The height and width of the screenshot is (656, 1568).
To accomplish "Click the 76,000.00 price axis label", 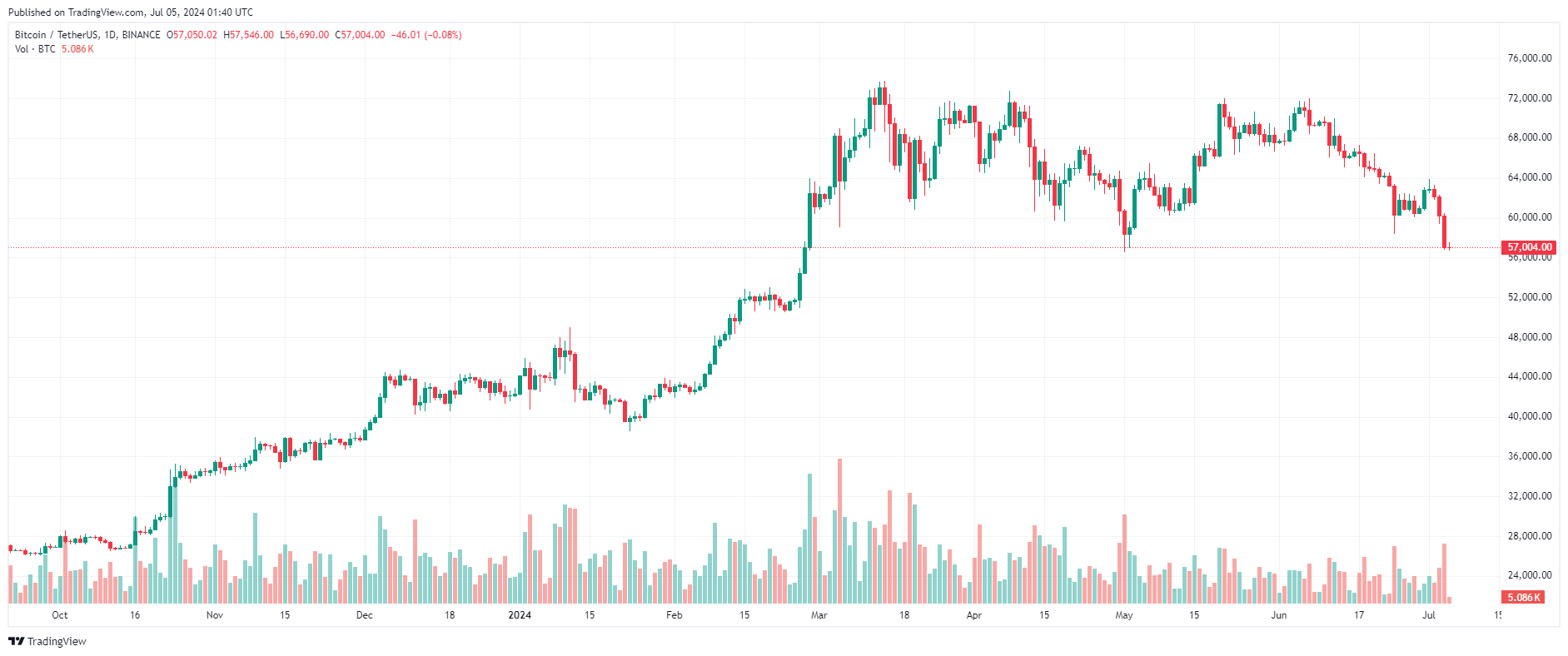I will pos(1529,58).
